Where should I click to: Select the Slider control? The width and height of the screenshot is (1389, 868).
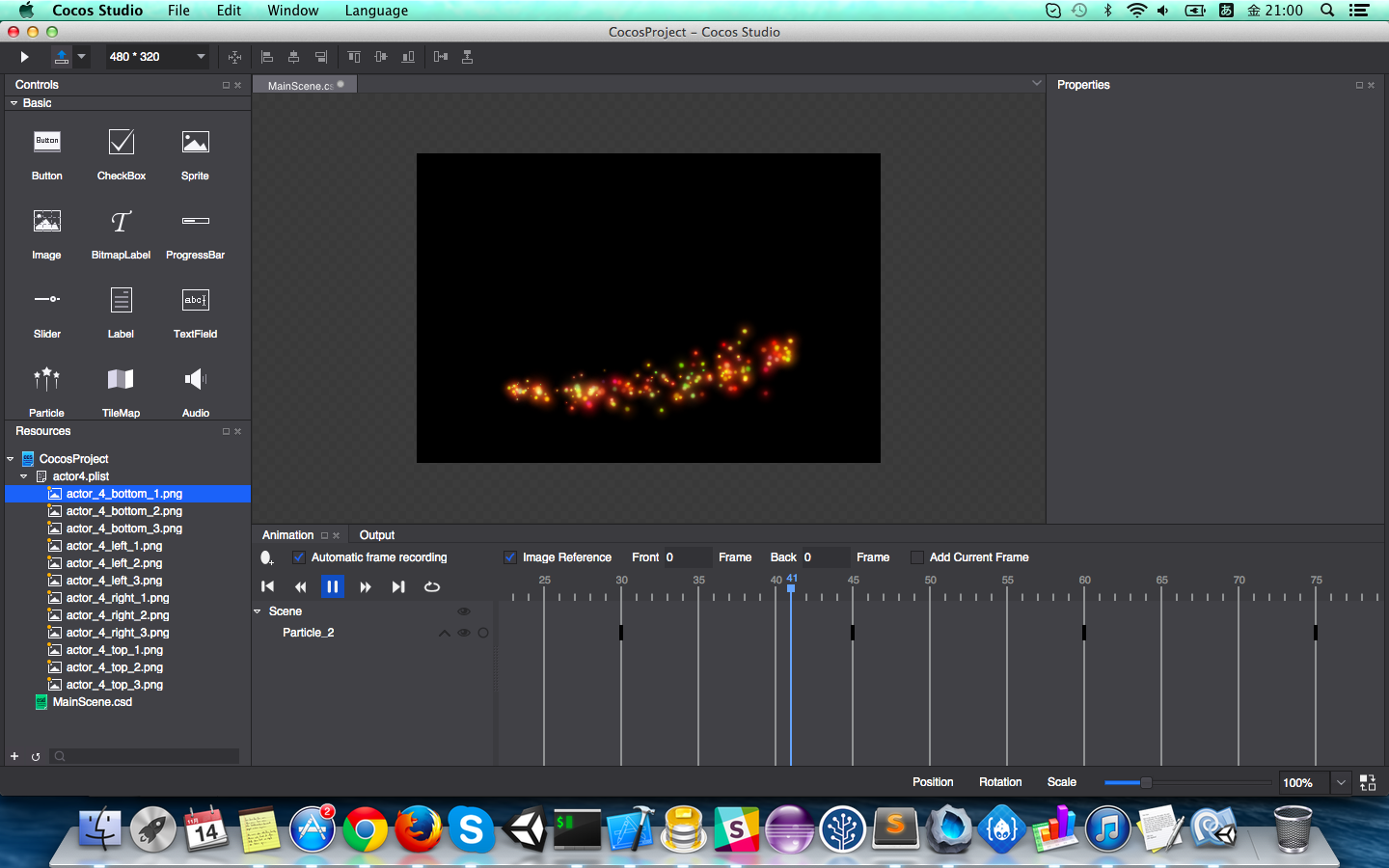[47, 312]
